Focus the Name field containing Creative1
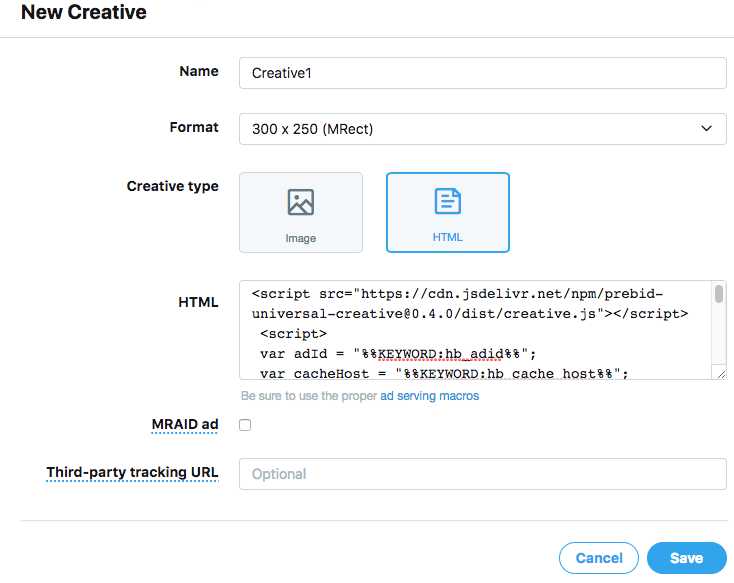This screenshot has width=734, height=583. point(482,73)
